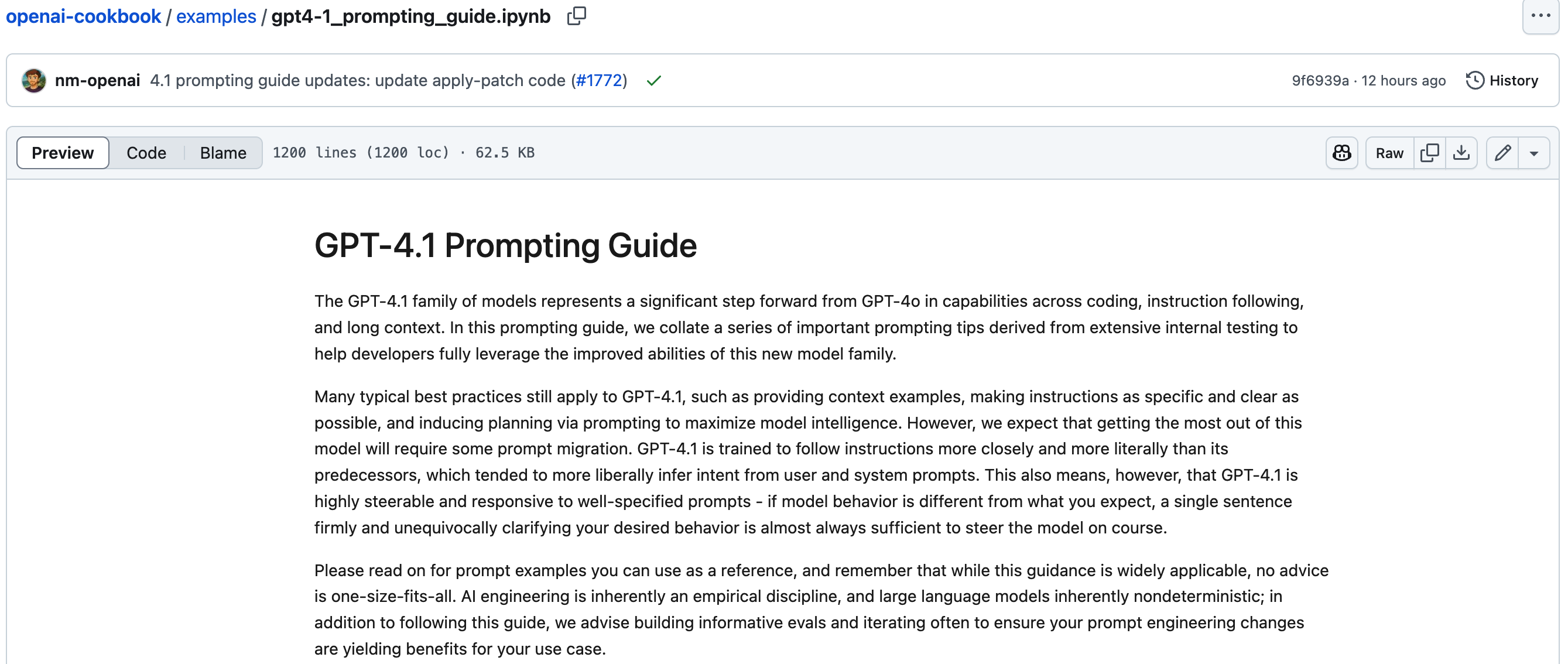The width and height of the screenshot is (1568, 664).
Task: Select the Preview tab
Action: click(62, 153)
